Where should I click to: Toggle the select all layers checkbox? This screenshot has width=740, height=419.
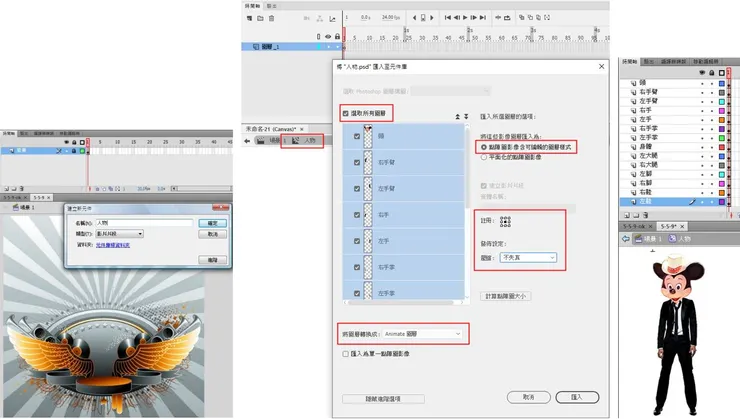(345, 113)
